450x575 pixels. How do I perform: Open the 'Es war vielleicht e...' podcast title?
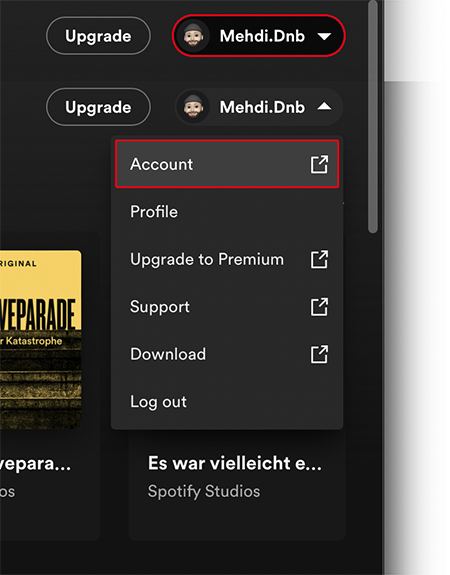235,463
